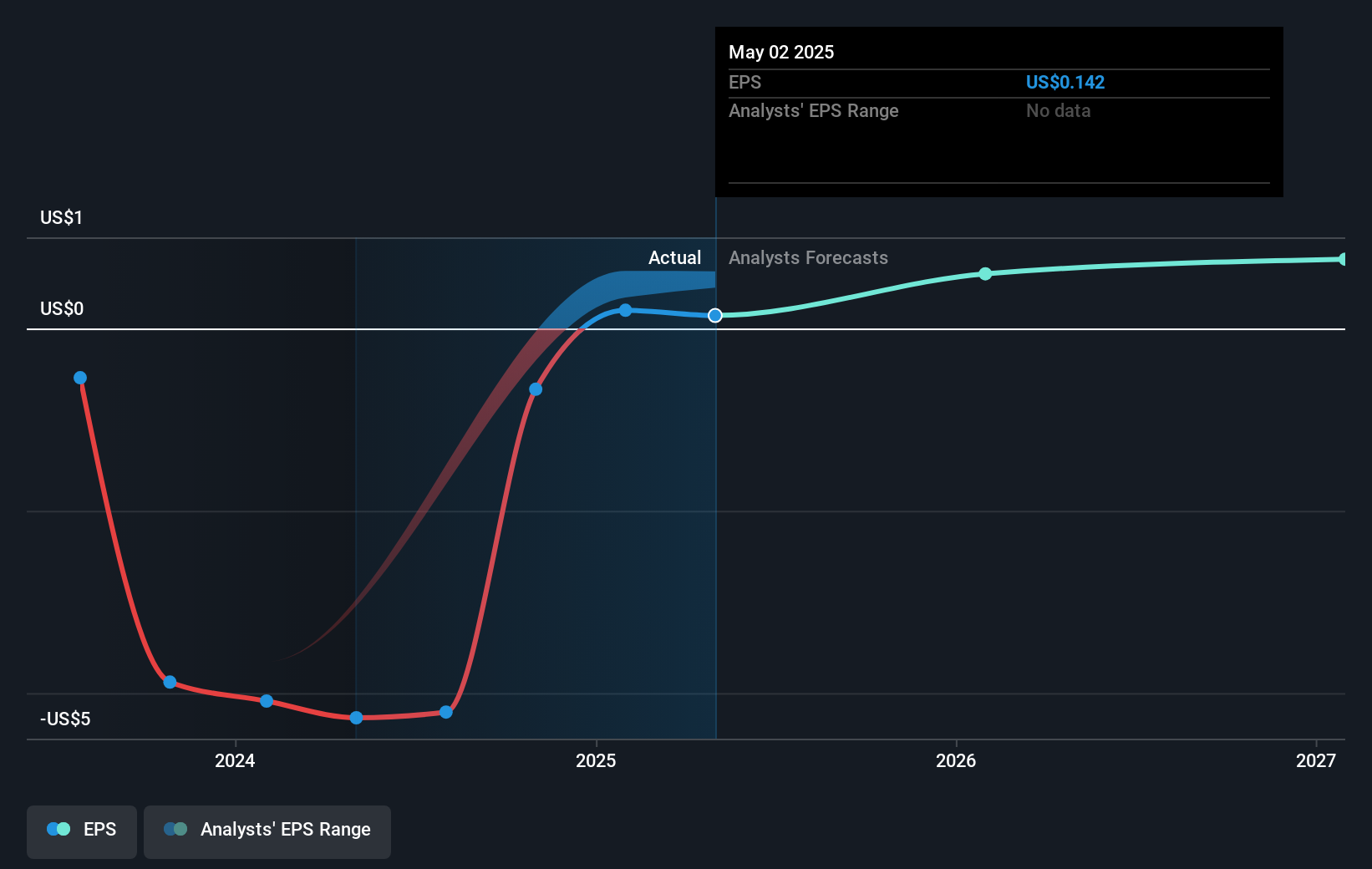Click the 2026 x-axis label

tap(956, 760)
